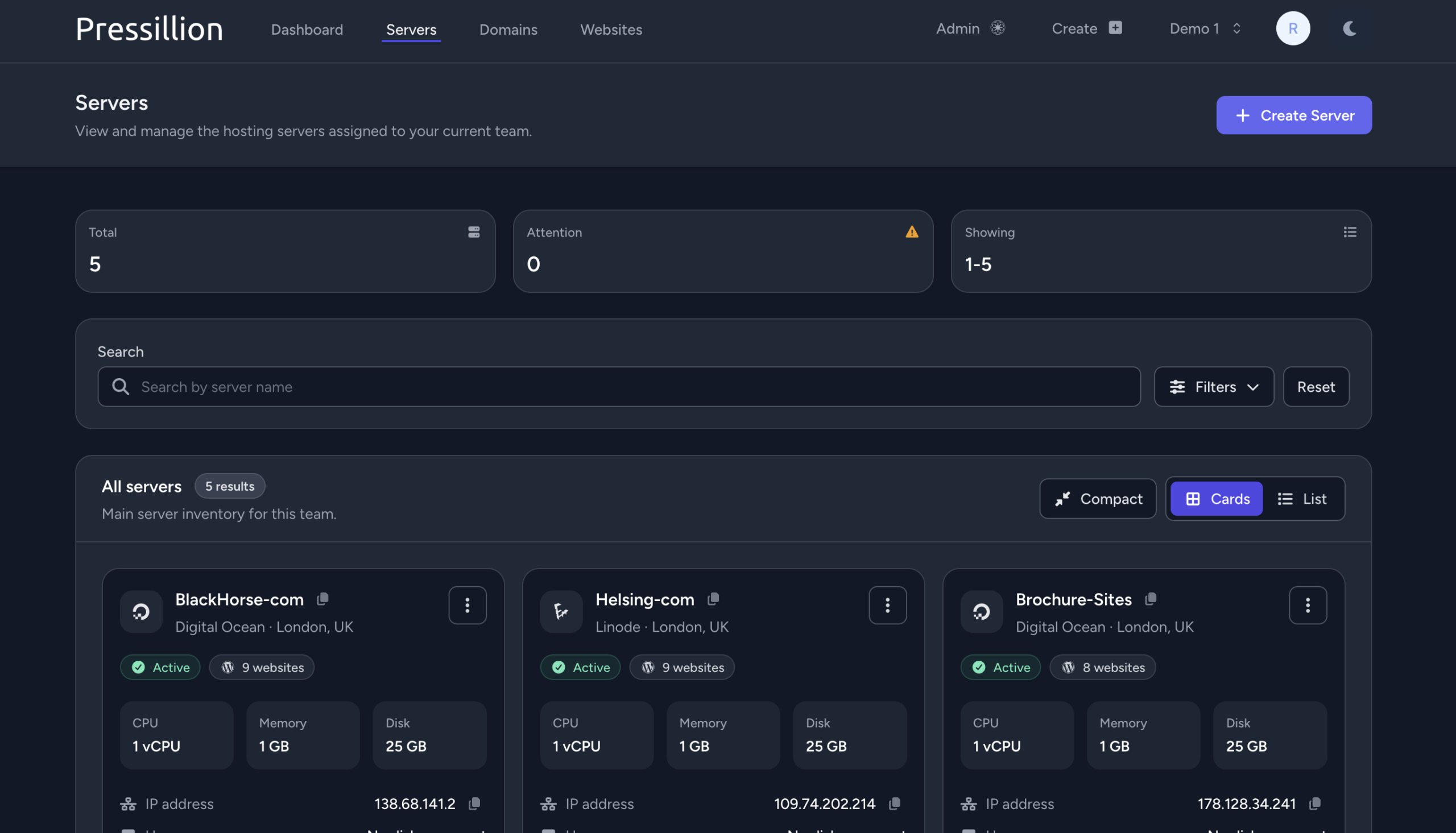This screenshot has width=1456, height=833.
Task: Open the Admin menu
Action: [970, 28]
